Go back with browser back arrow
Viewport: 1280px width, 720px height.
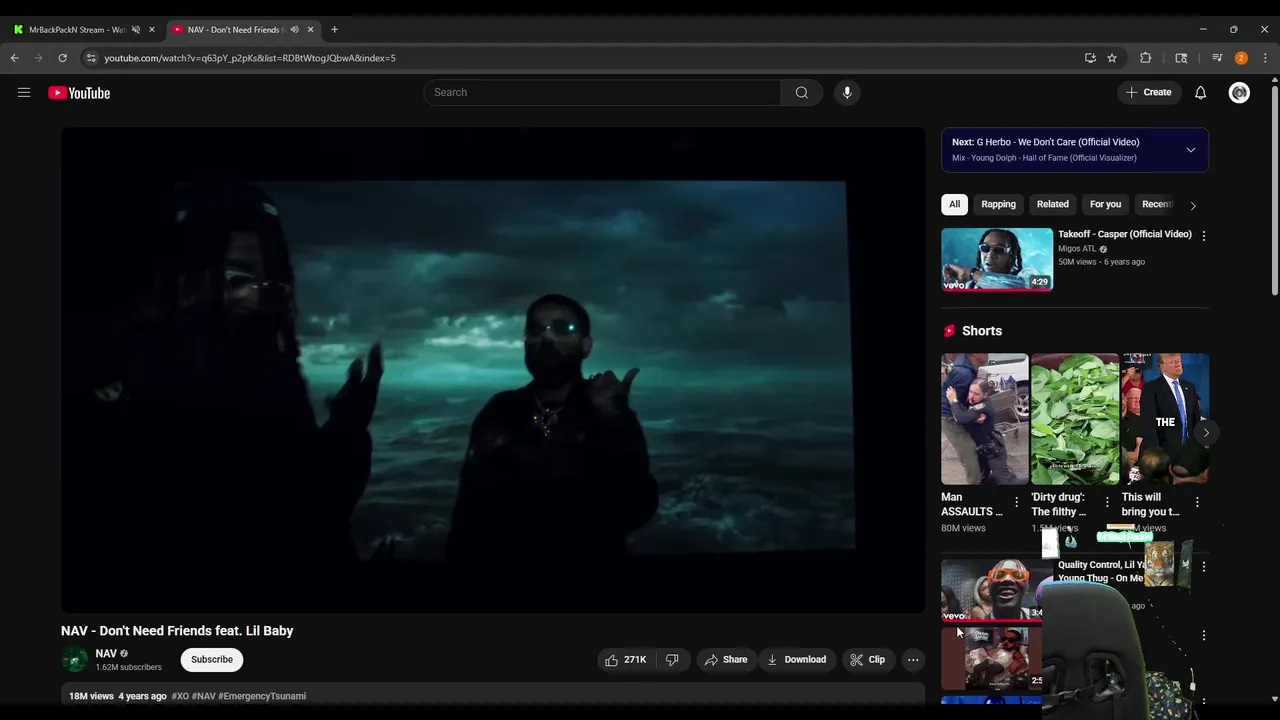(15, 58)
